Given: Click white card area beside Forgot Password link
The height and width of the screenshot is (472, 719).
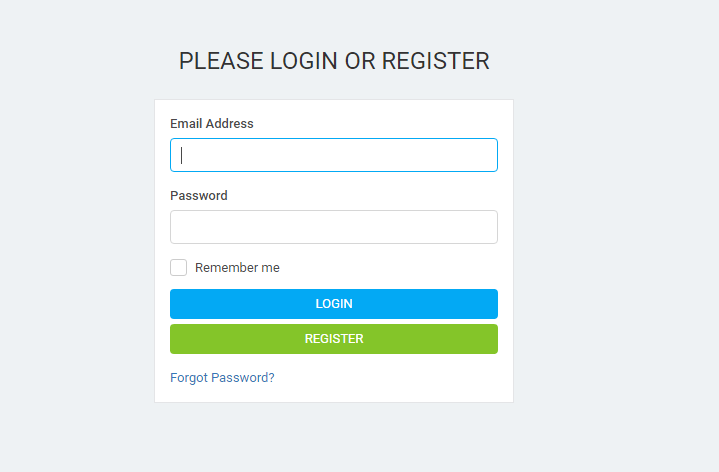Looking at the screenshot, I should [x=390, y=378].
